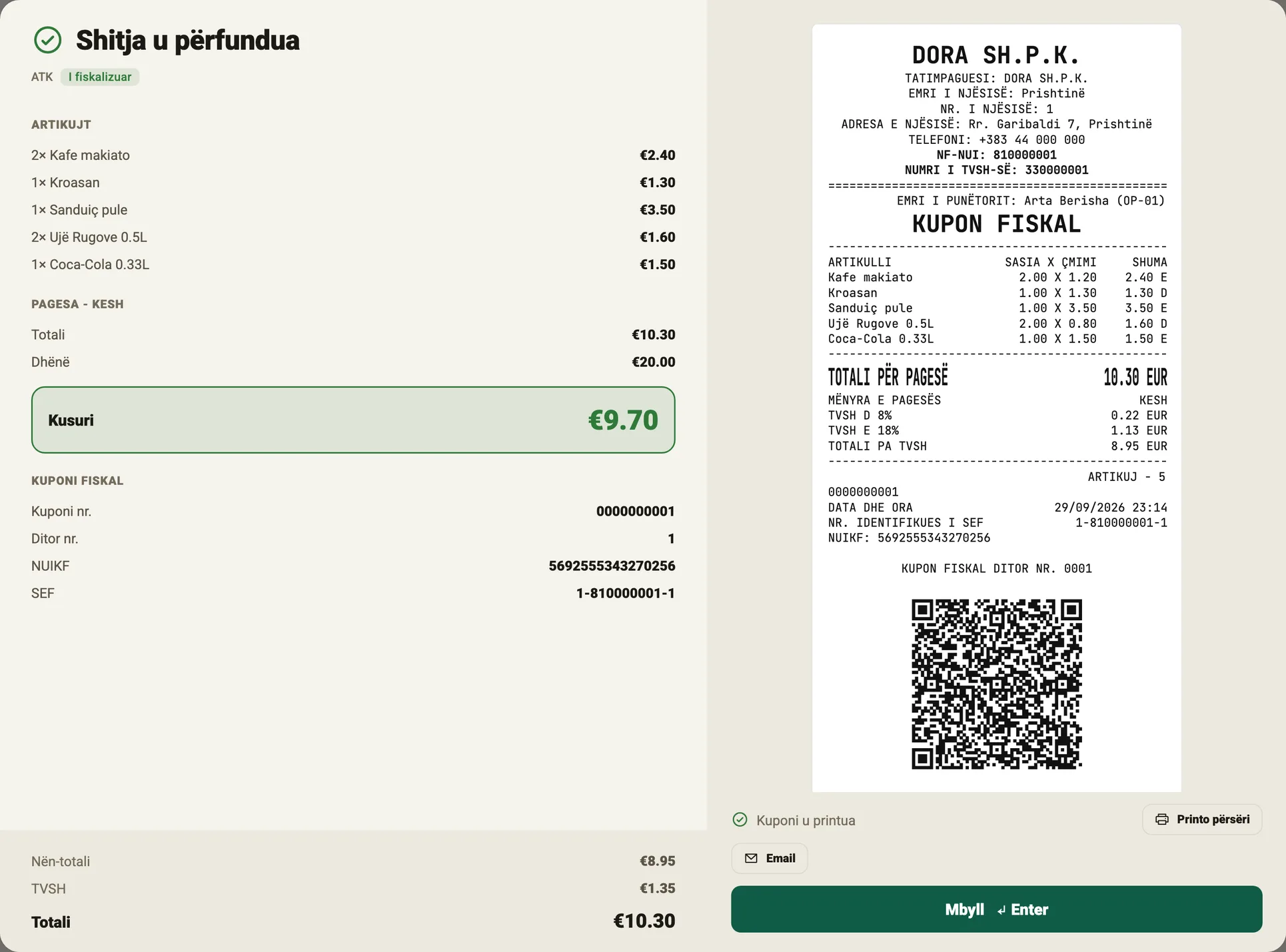
Task: Click the Shitja u përfundua heading
Action: pyautogui.click(x=187, y=40)
